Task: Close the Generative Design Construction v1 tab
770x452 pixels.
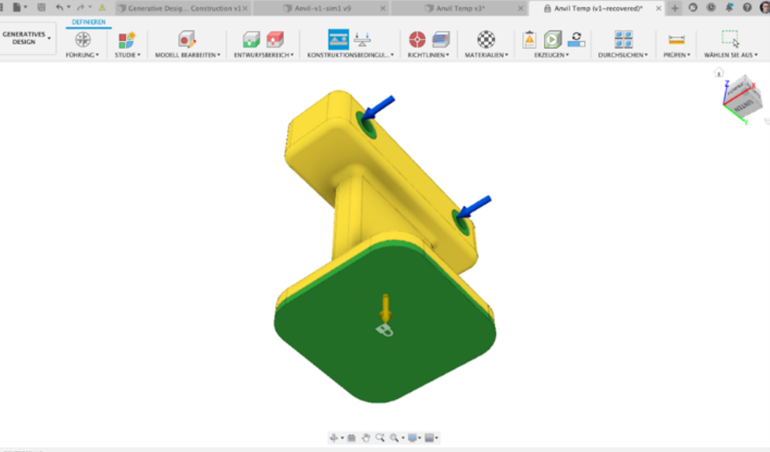Action: point(245,8)
